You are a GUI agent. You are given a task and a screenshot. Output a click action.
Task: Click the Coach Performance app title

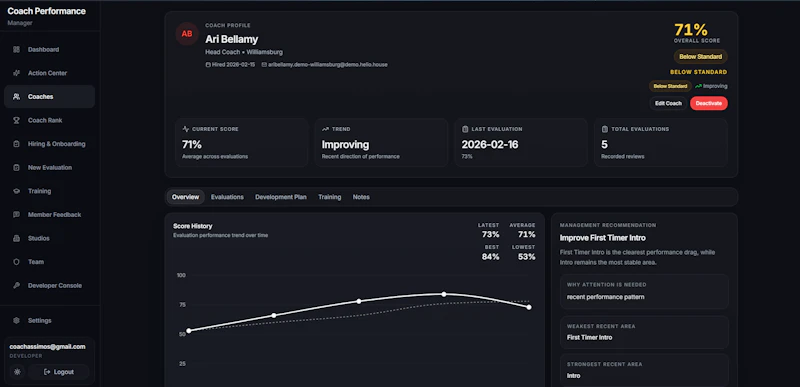click(x=46, y=11)
